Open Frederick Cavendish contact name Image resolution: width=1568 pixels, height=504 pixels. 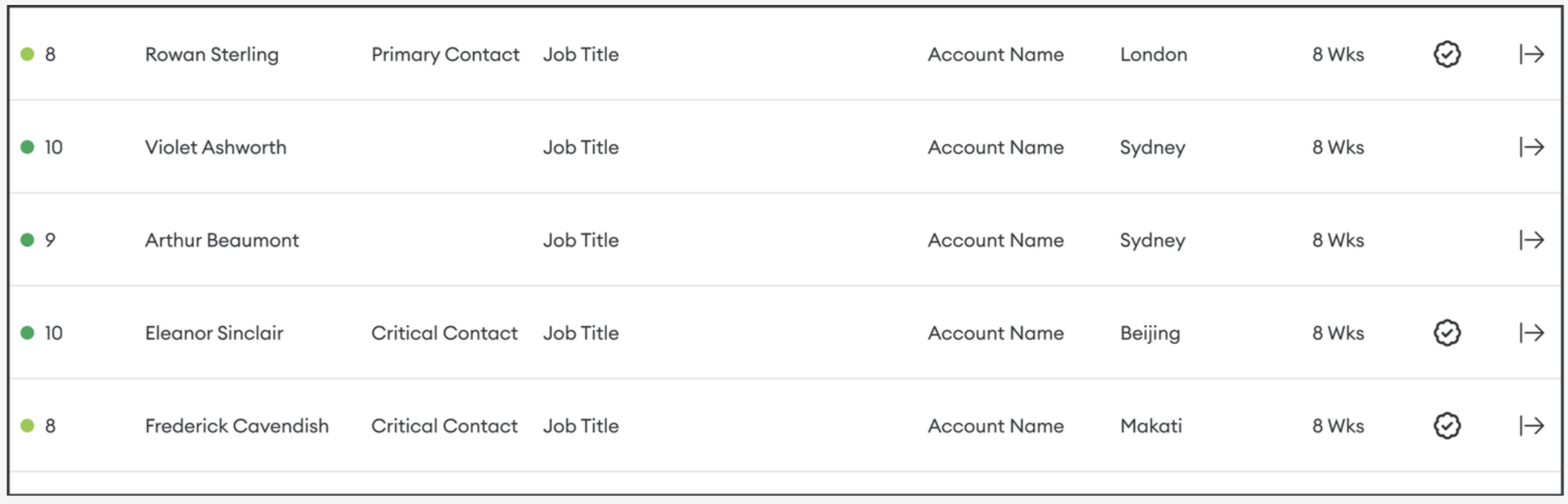[x=236, y=426]
